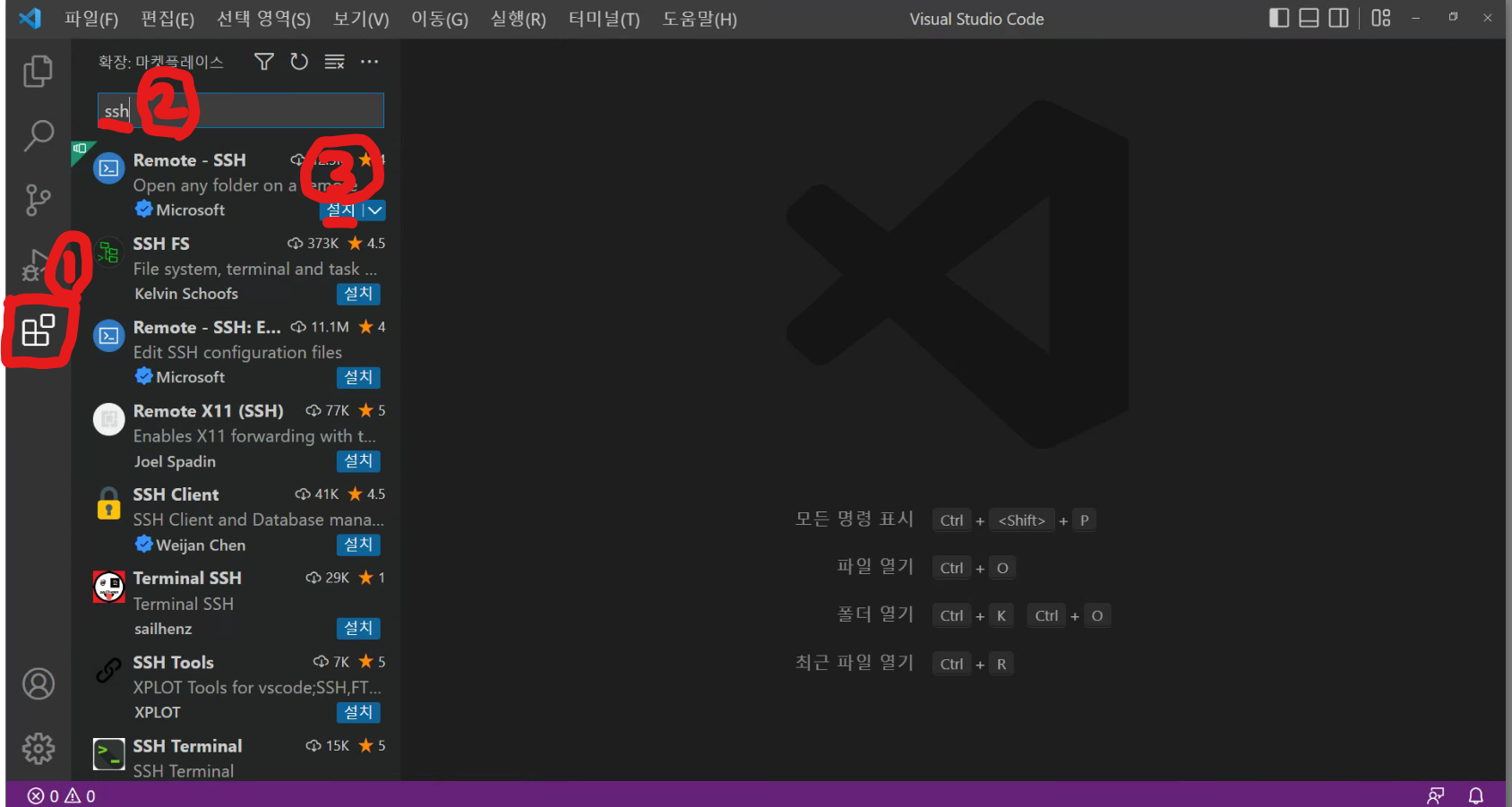Select the Remote - SSH extension icon
1512x807 pixels.
pyautogui.click(x=109, y=168)
